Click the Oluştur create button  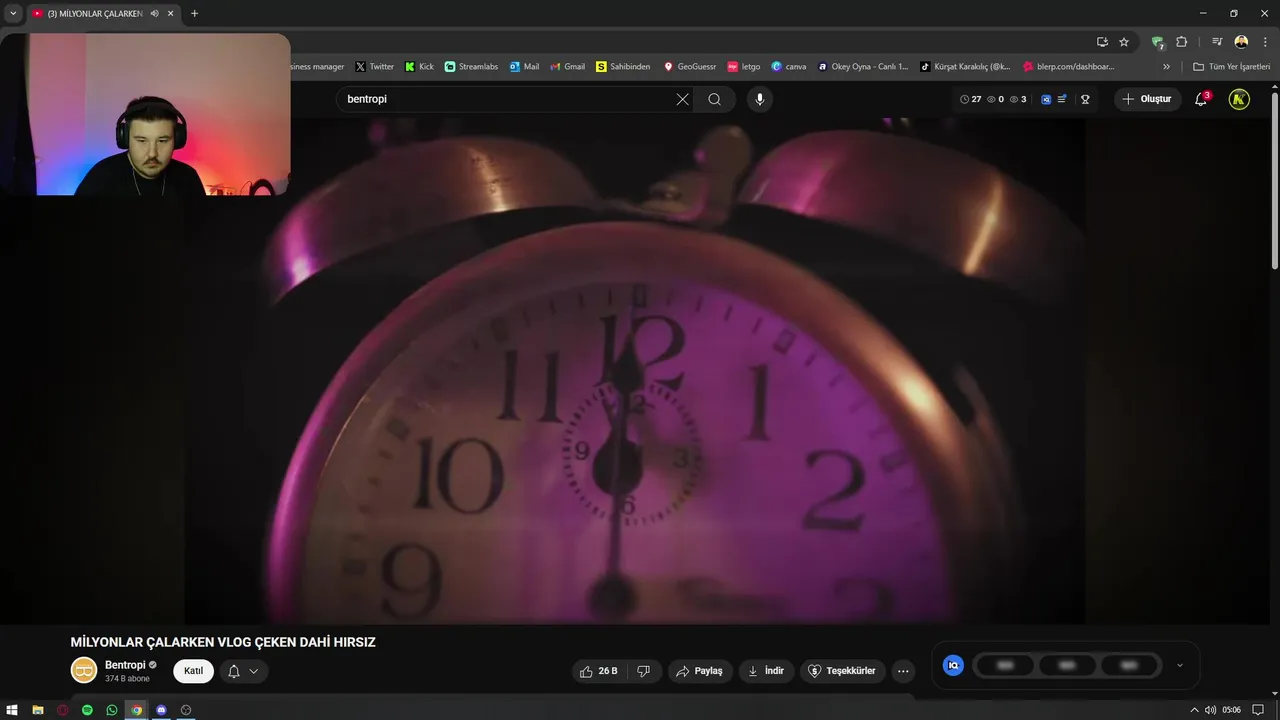click(1147, 99)
